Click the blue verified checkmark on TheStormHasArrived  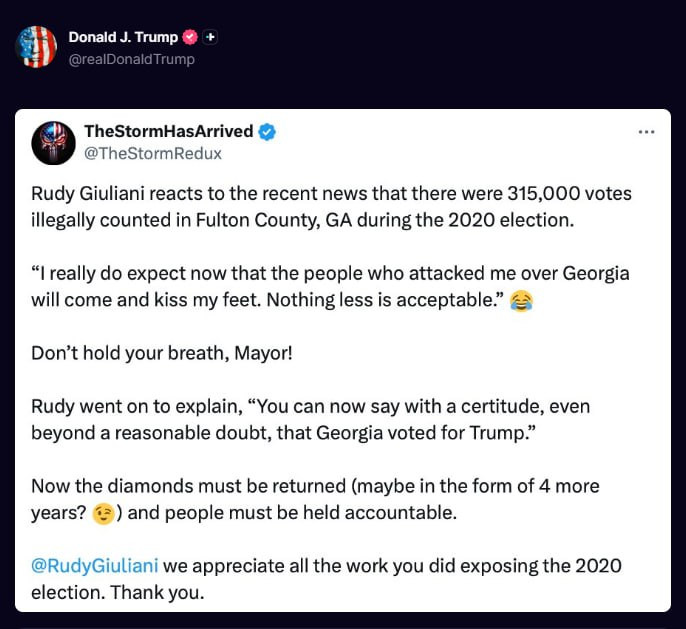268,132
